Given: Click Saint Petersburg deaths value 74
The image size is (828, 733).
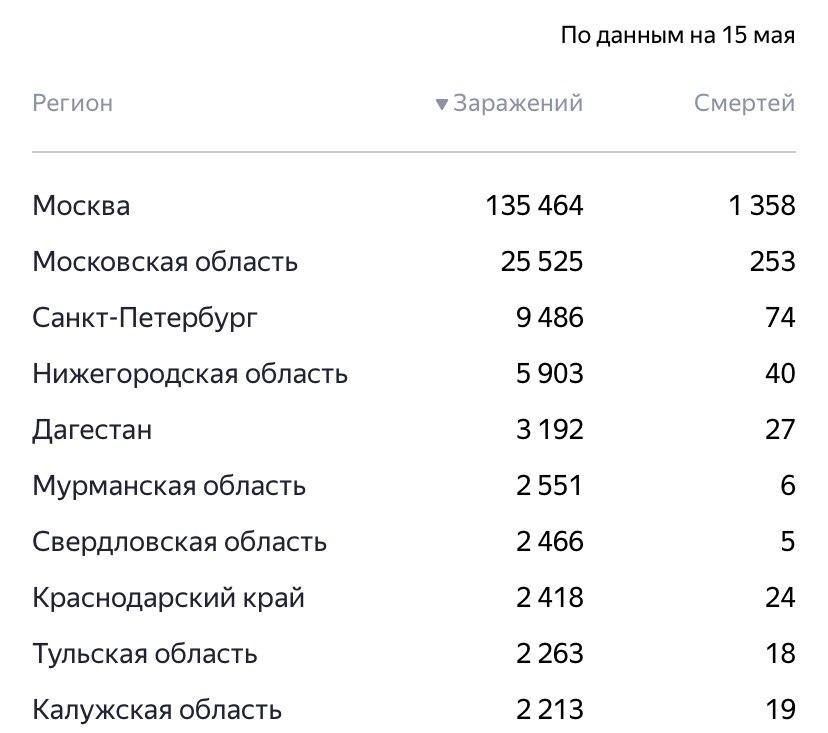Looking at the screenshot, I should point(779,318).
